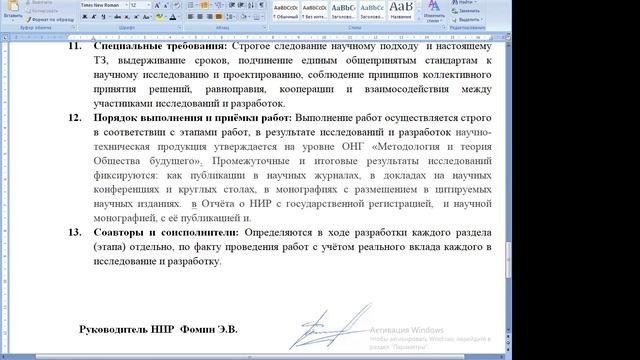Activate Формат по образцу format painter
The width and height of the screenshot is (640, 360).
50,19
